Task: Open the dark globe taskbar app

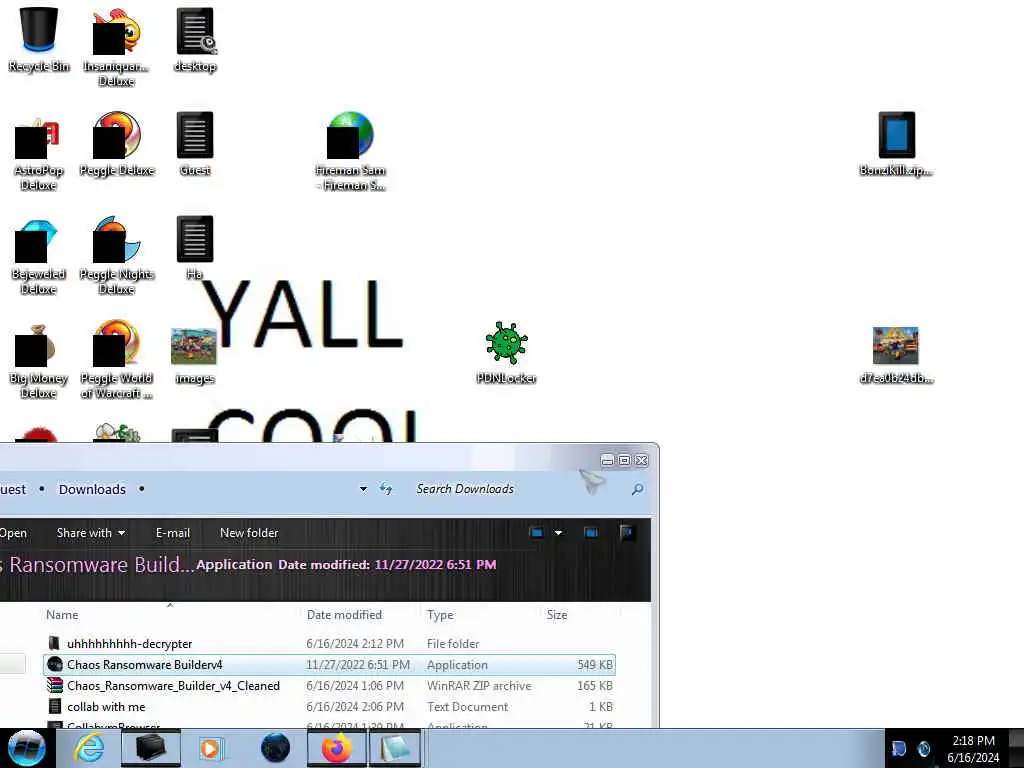Action: click(275, 748)
